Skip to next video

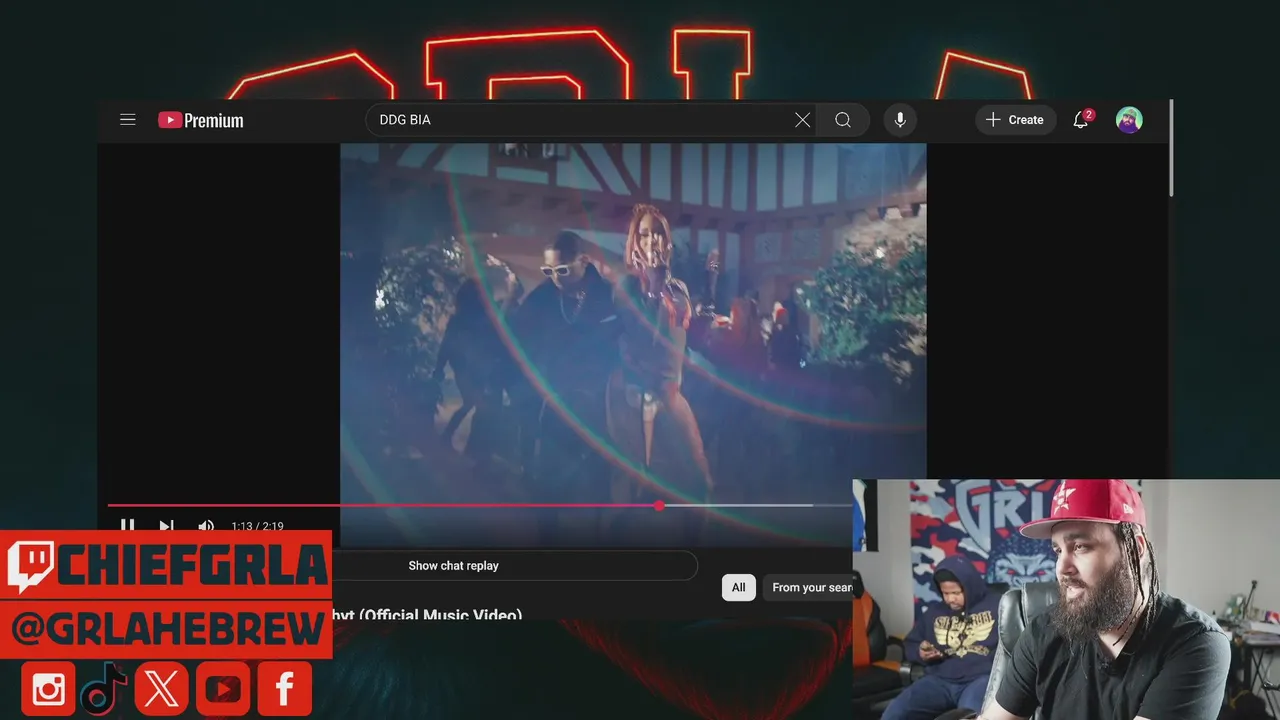166,526
